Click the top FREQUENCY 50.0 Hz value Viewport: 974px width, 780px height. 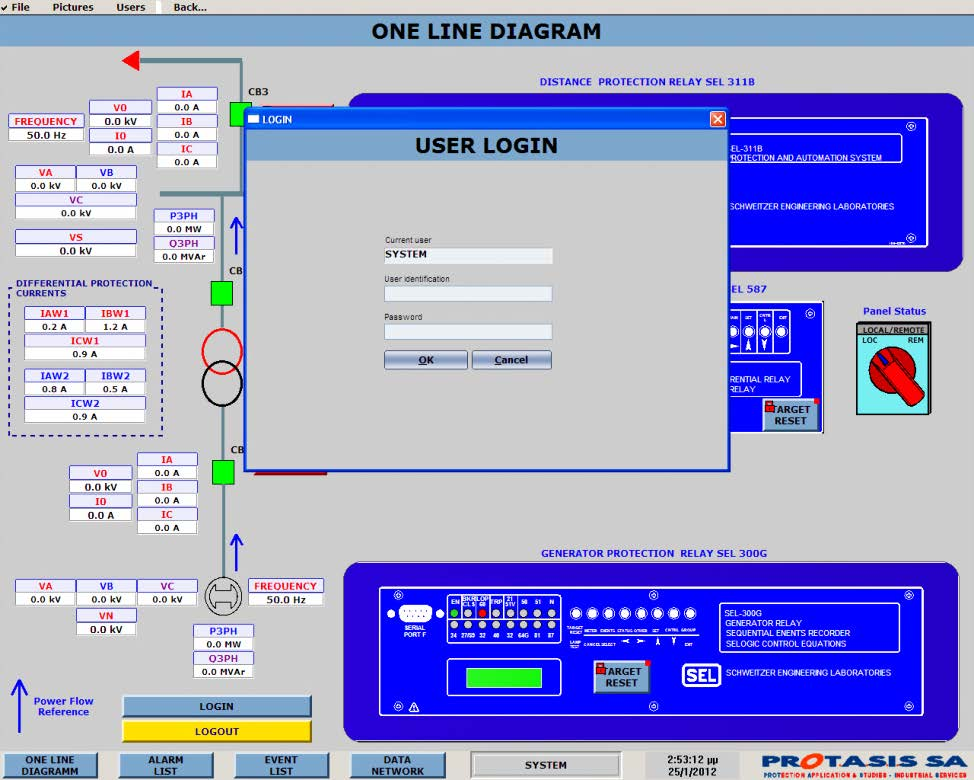tap(46, 135)
